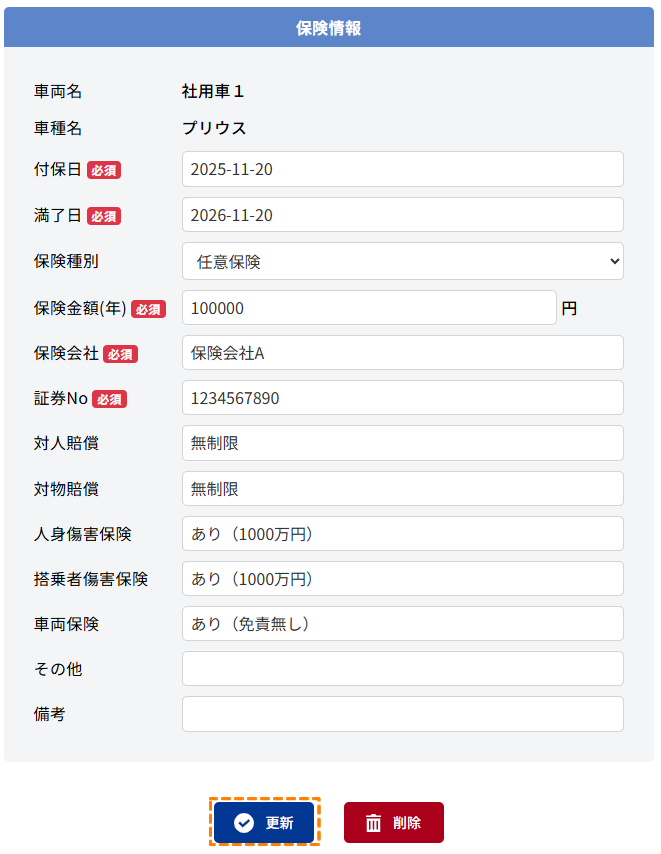This screenshot has height=854, width=661.
Task: Click into the 証券No field
Action: coord(402,398)
